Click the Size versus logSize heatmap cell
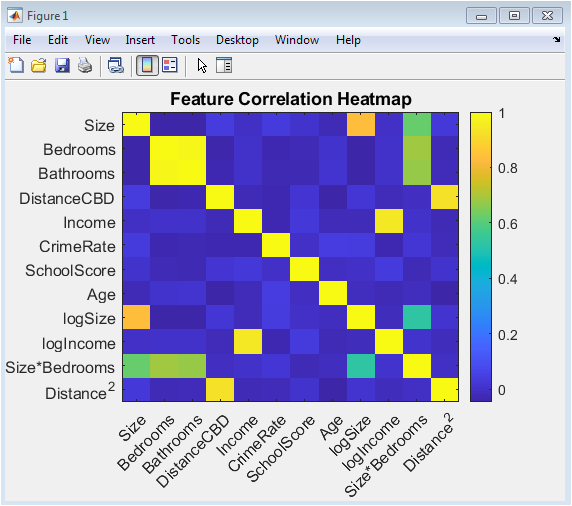Screen dimensions: 572x506 [361, 124]
